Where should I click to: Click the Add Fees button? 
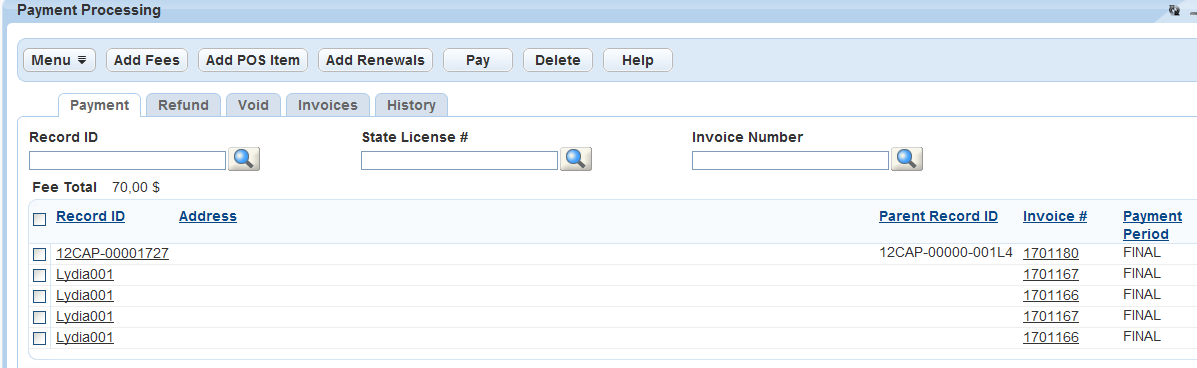[147, 60]
